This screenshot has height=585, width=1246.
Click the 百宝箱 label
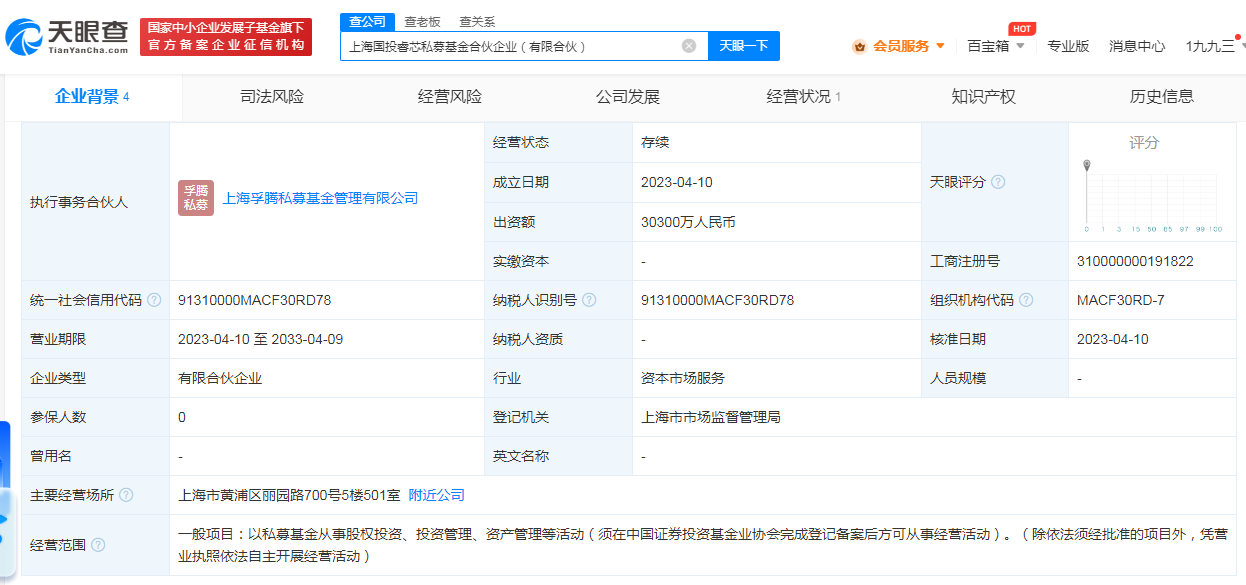pyautogui.click(x=988, y=46)
